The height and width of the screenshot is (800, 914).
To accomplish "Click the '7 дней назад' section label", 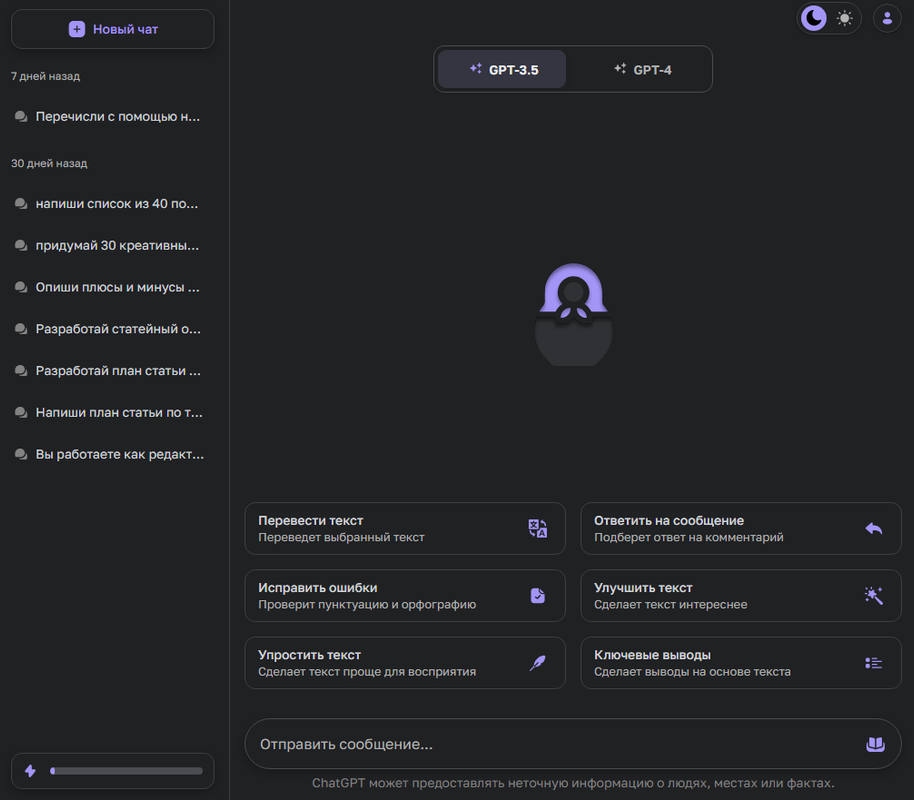I will coord(45,76).
